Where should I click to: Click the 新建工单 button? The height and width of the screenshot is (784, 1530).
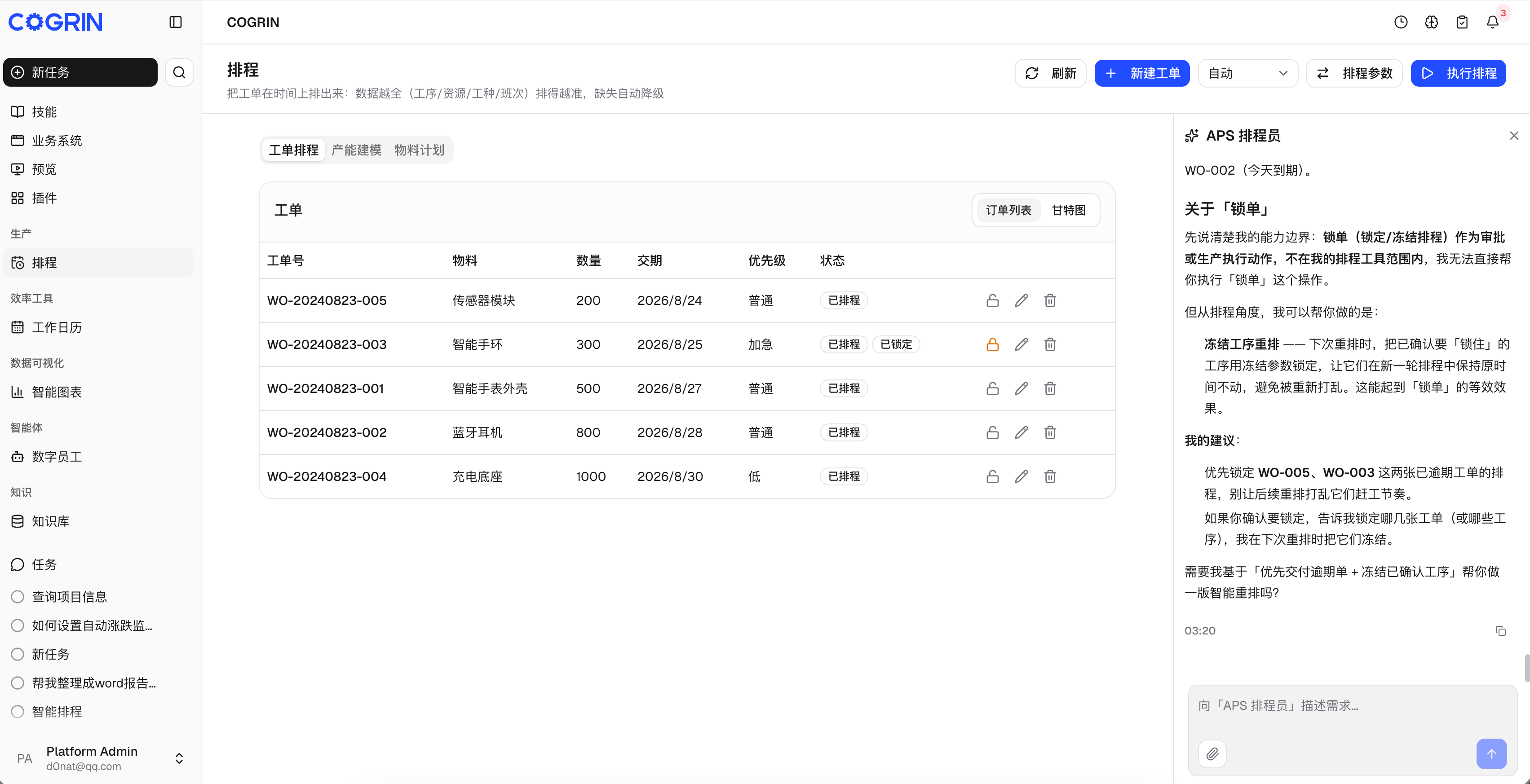1141,73
